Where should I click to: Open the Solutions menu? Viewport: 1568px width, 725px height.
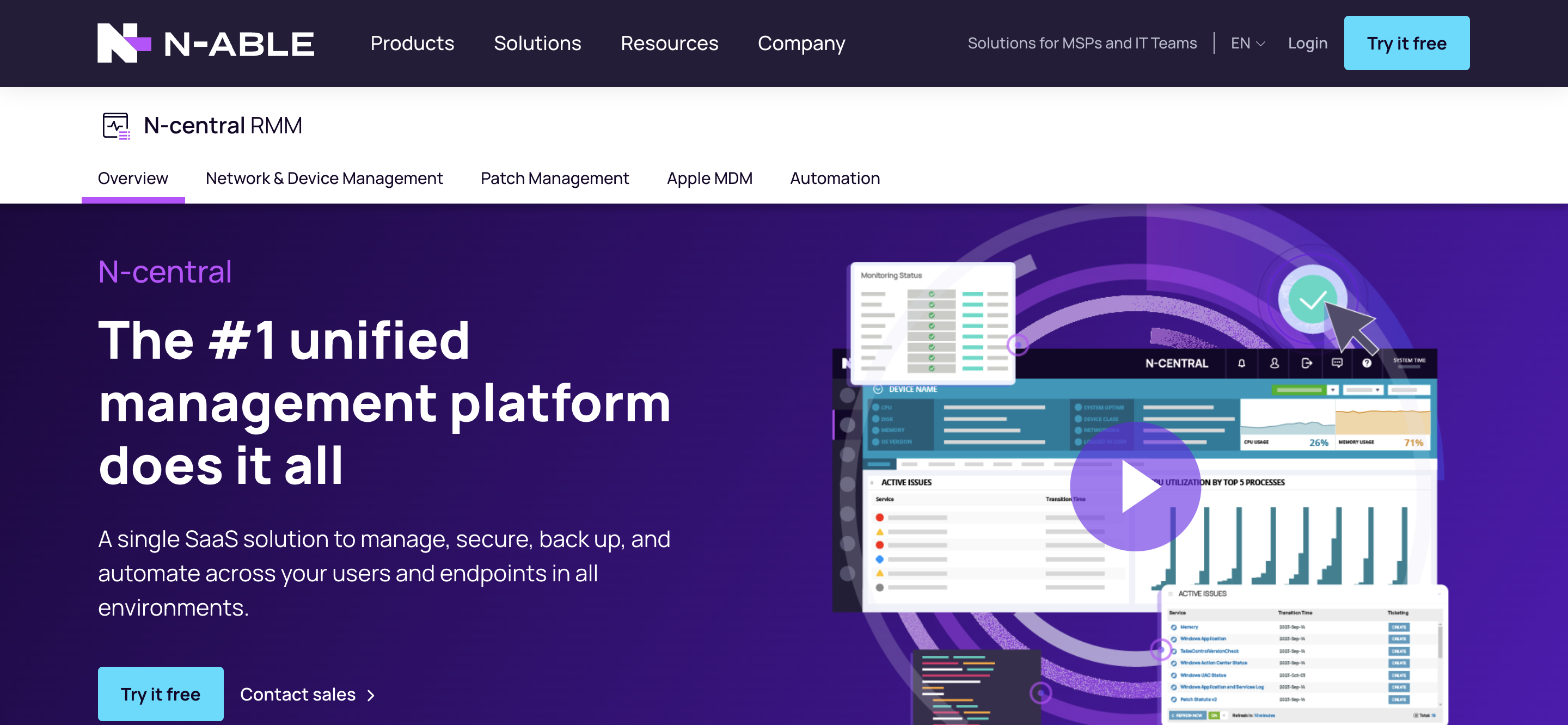point(537,43)
